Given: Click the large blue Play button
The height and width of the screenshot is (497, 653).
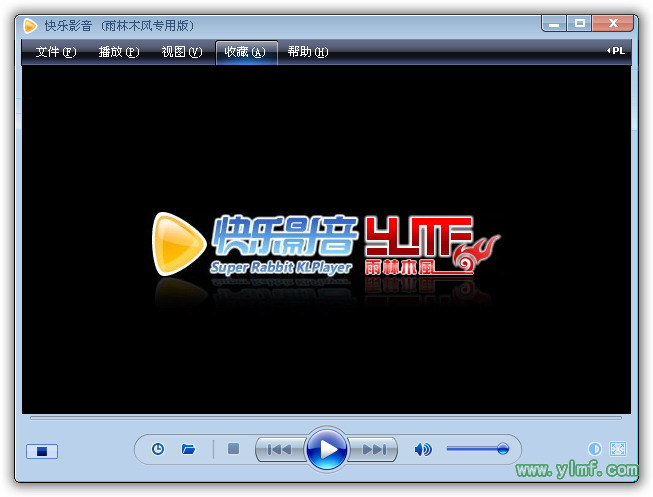Looking at the screenshot, I should 326,449.
